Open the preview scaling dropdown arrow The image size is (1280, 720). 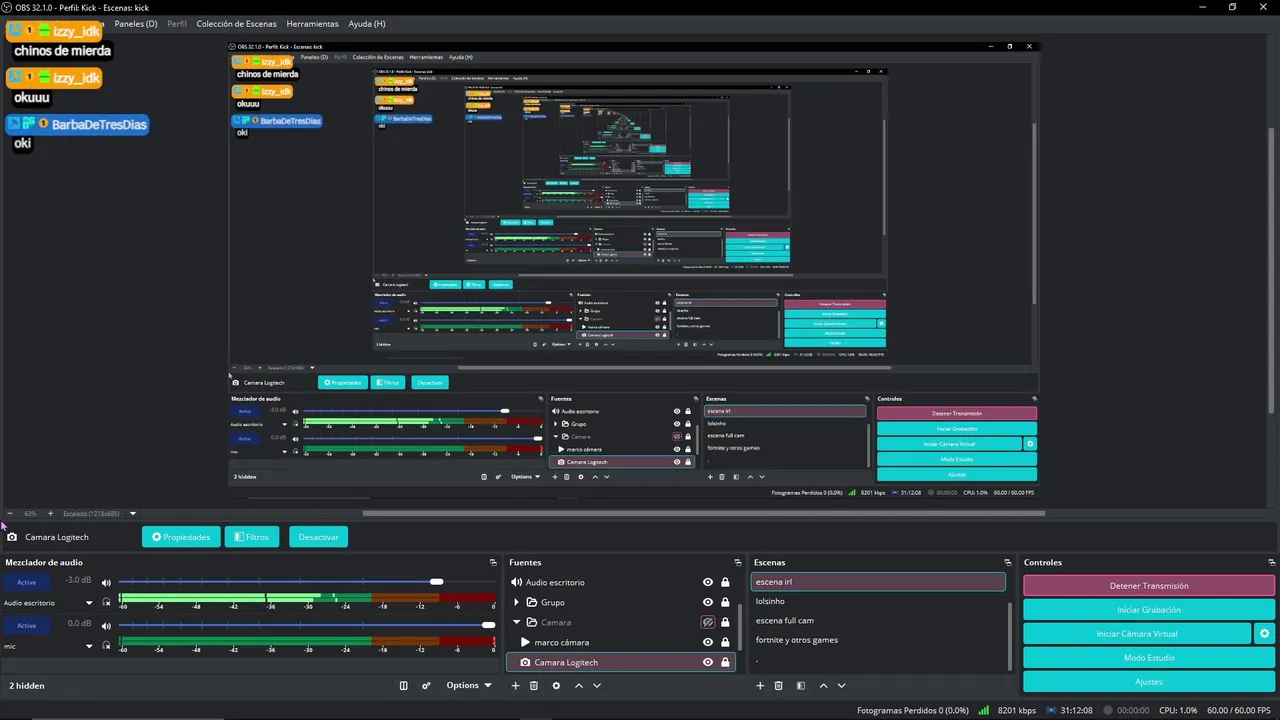tap(132, 513)
